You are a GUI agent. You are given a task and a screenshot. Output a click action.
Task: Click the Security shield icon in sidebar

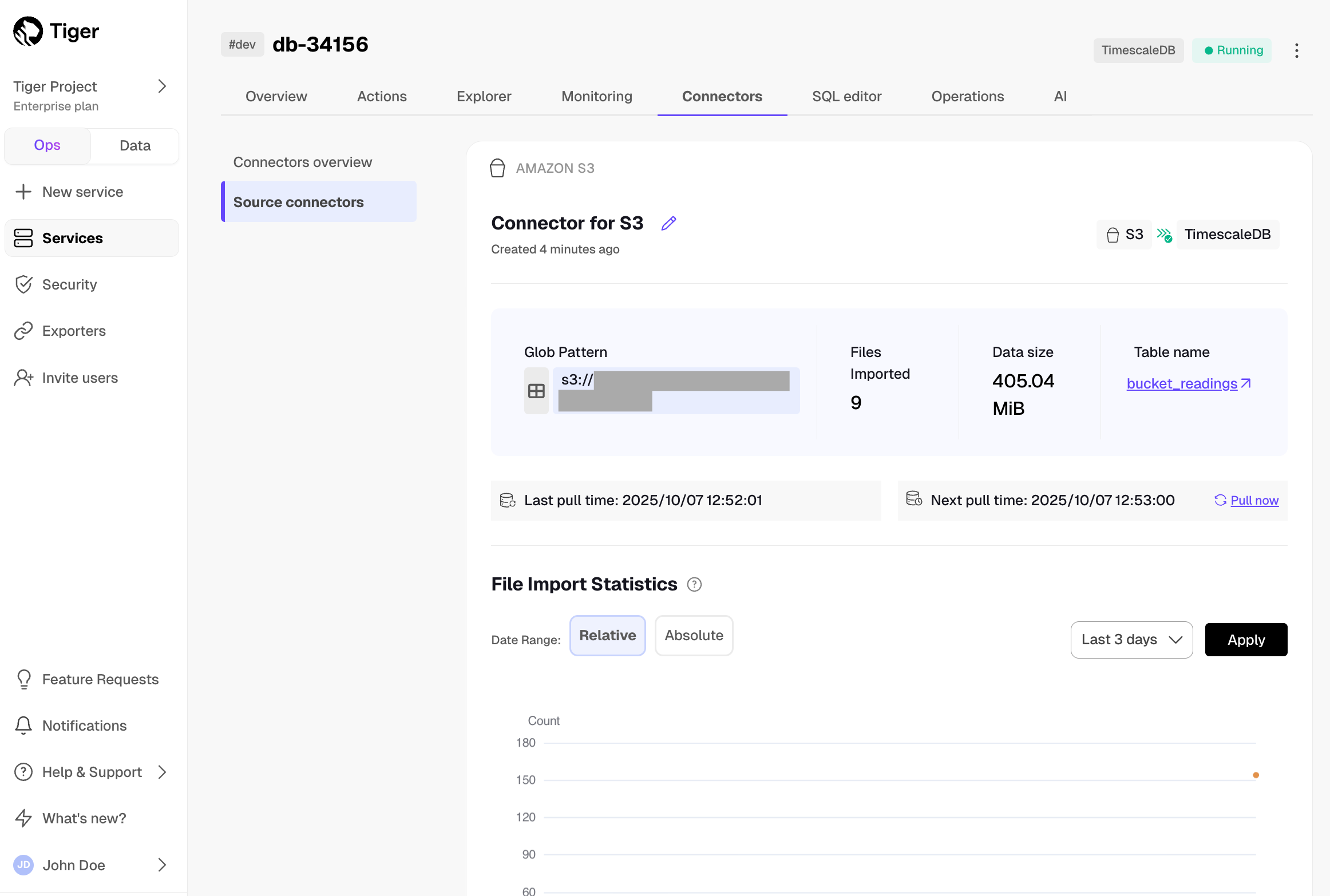[23, 284]
